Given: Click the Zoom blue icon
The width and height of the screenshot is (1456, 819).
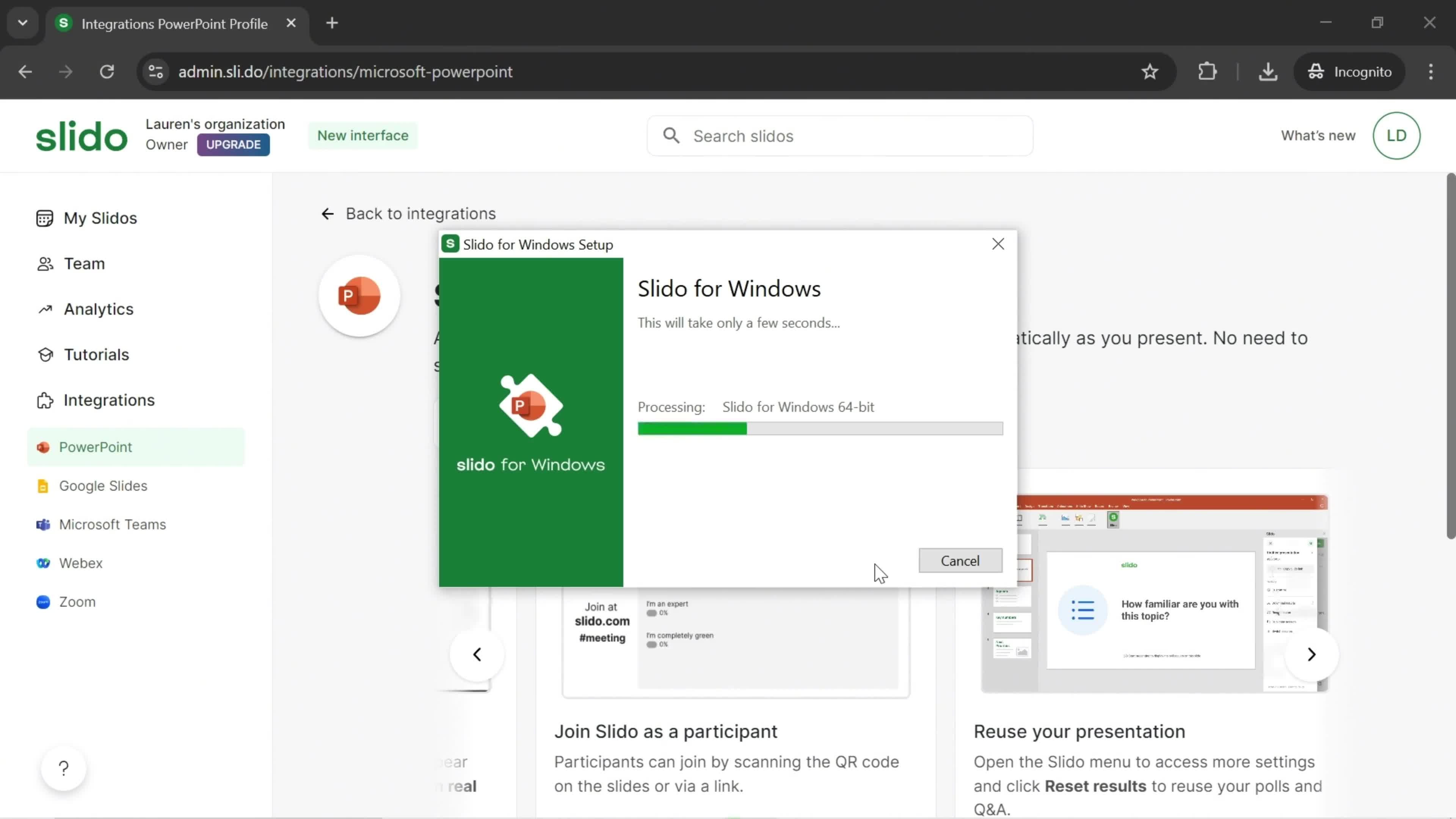Looking at the screenshot, I should click(43, 602).
